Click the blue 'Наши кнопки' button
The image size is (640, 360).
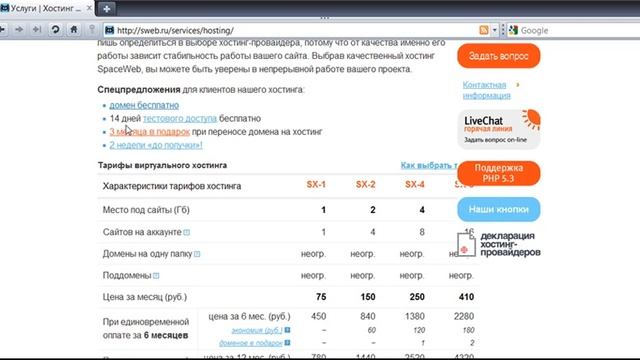coord(498,209)
